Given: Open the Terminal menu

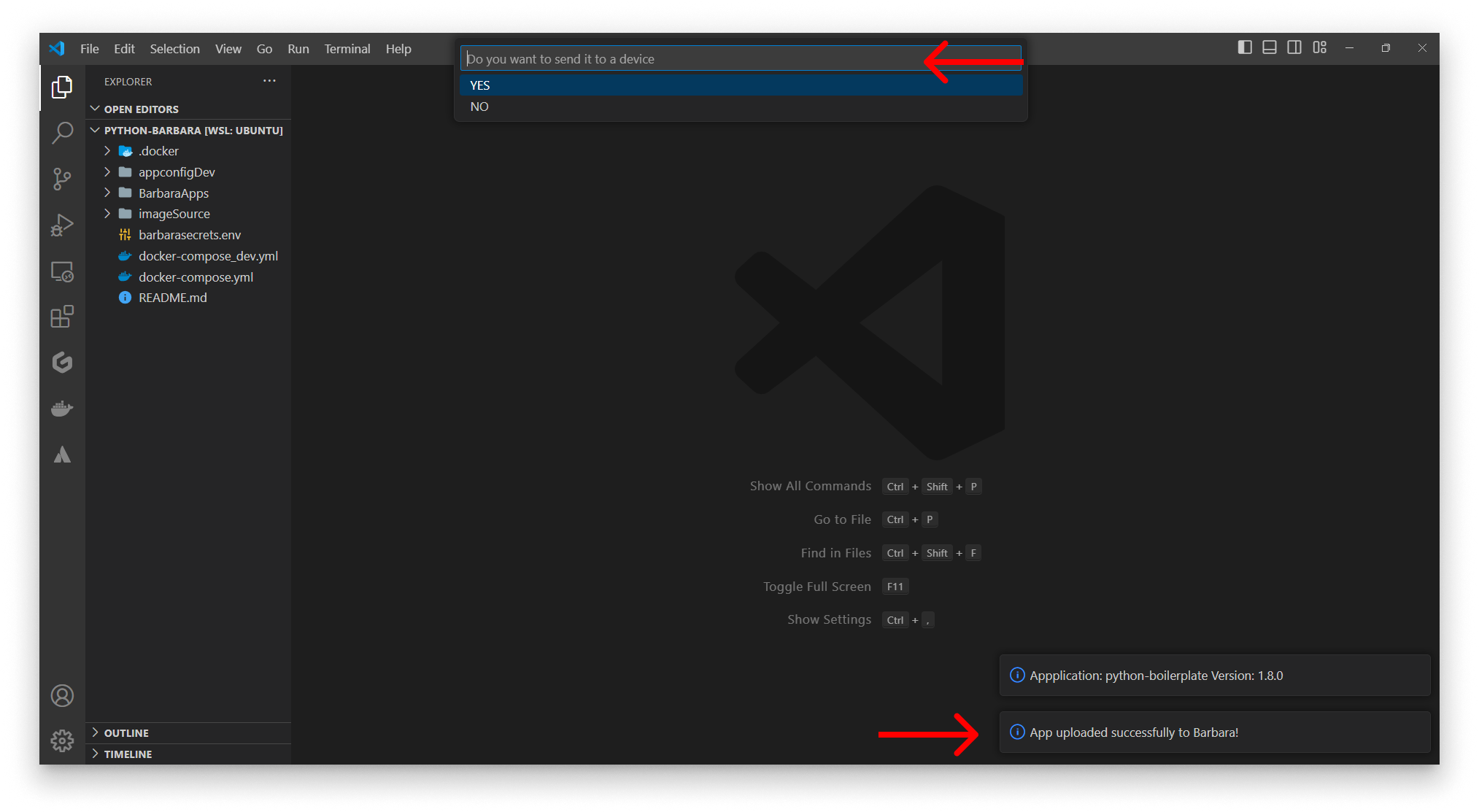Looking at the screenshot, I should (x=347, y=48).
